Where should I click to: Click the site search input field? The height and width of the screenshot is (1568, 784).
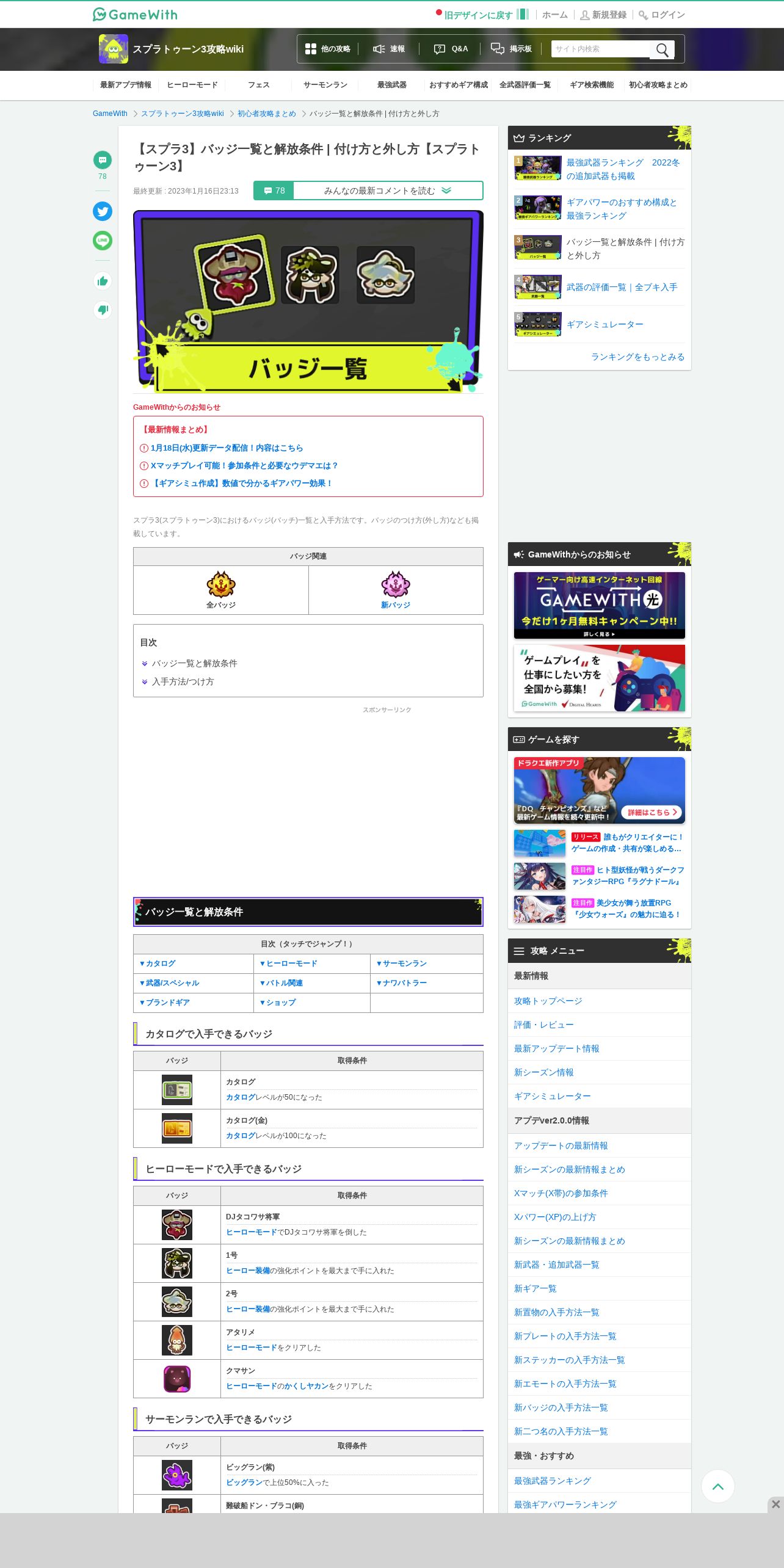[x=601, y=49]
